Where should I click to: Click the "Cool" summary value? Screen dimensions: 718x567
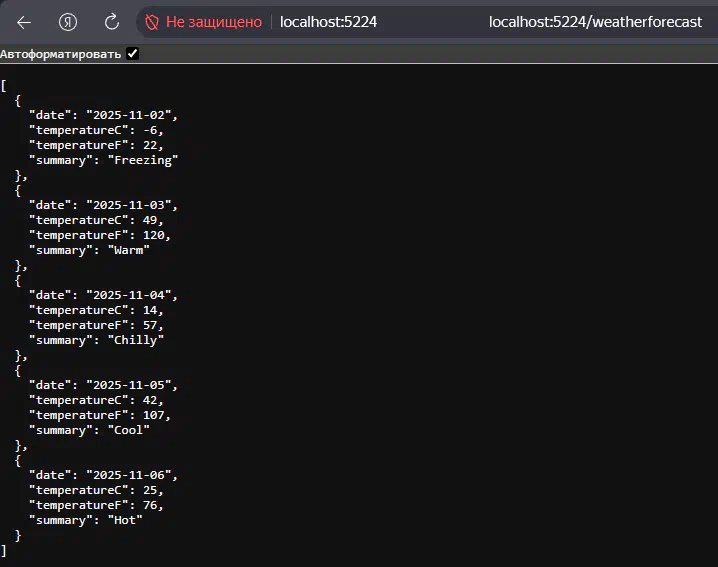[128, 430]
